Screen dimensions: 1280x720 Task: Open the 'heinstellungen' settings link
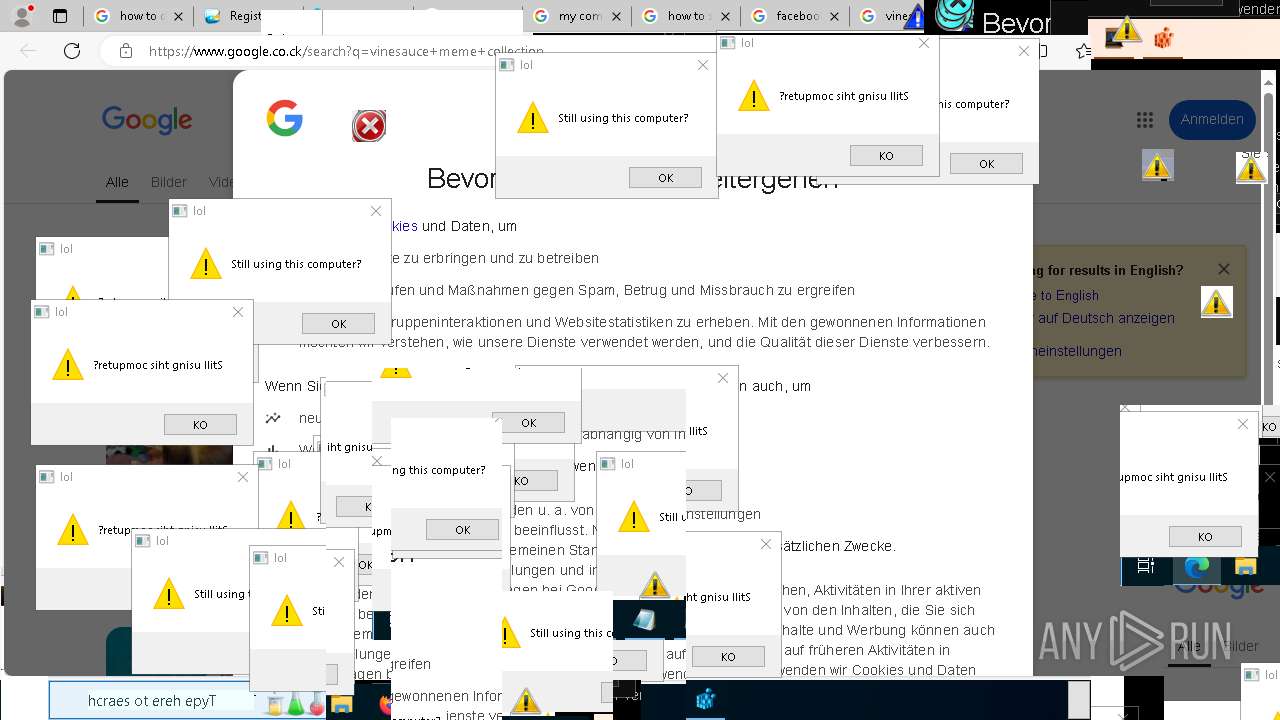[1079, 351]
